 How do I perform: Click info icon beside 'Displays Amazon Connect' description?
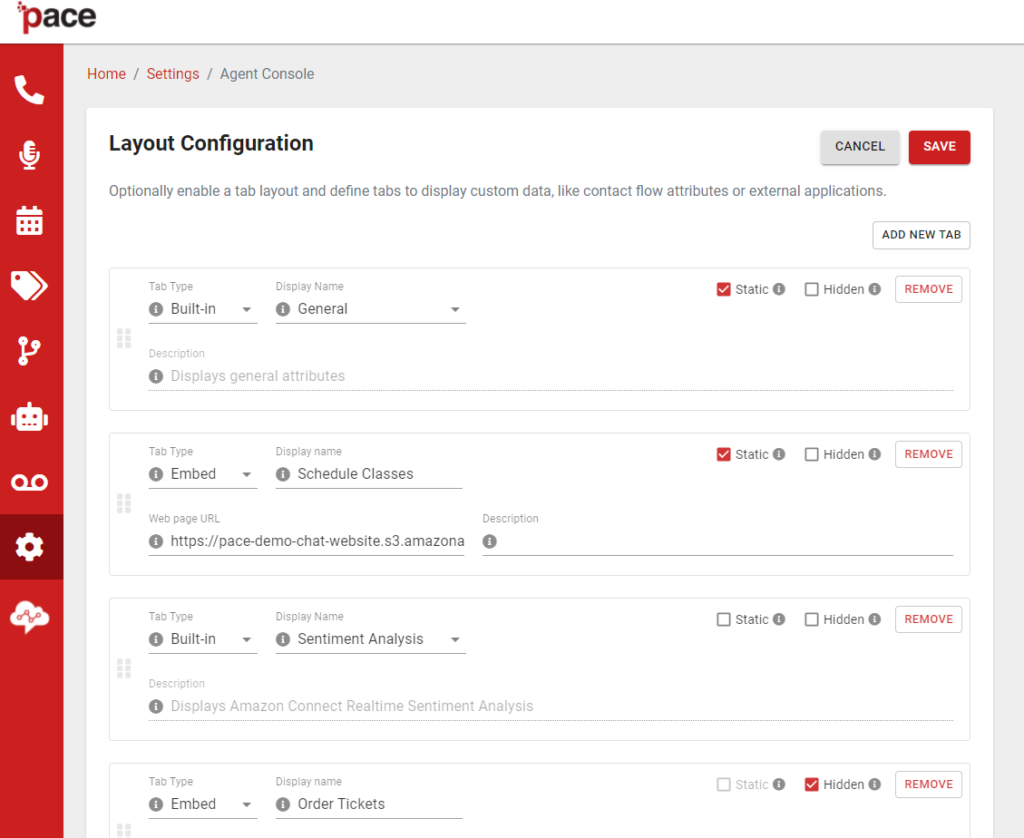pyautogui.click(x=156, y=706)
